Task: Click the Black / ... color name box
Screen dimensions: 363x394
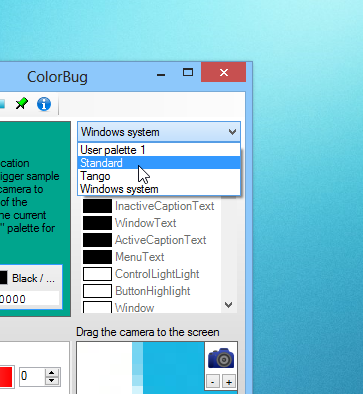Action: [x=31, y=278]
